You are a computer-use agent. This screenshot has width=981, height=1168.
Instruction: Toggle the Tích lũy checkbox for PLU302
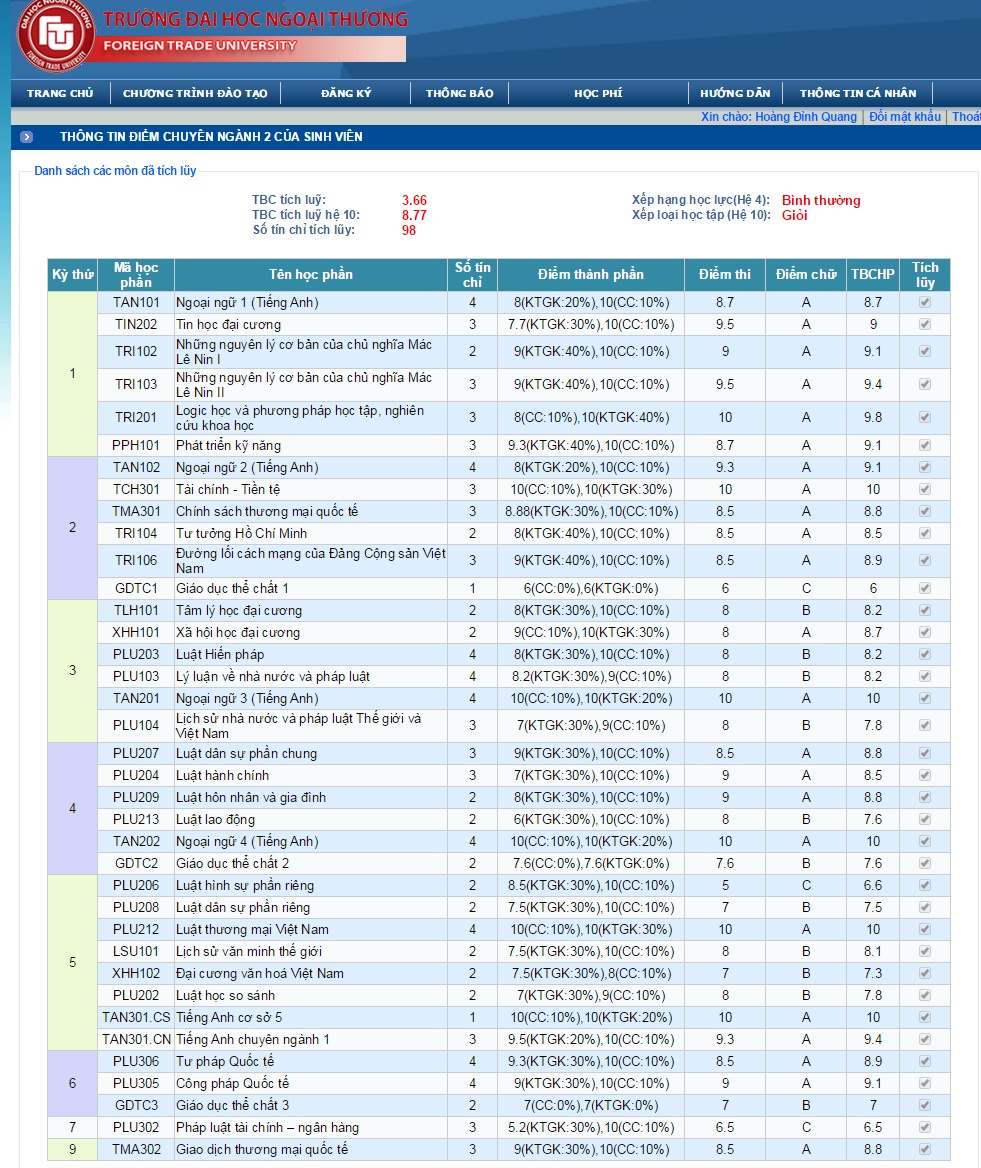[x=924, y=1127]
